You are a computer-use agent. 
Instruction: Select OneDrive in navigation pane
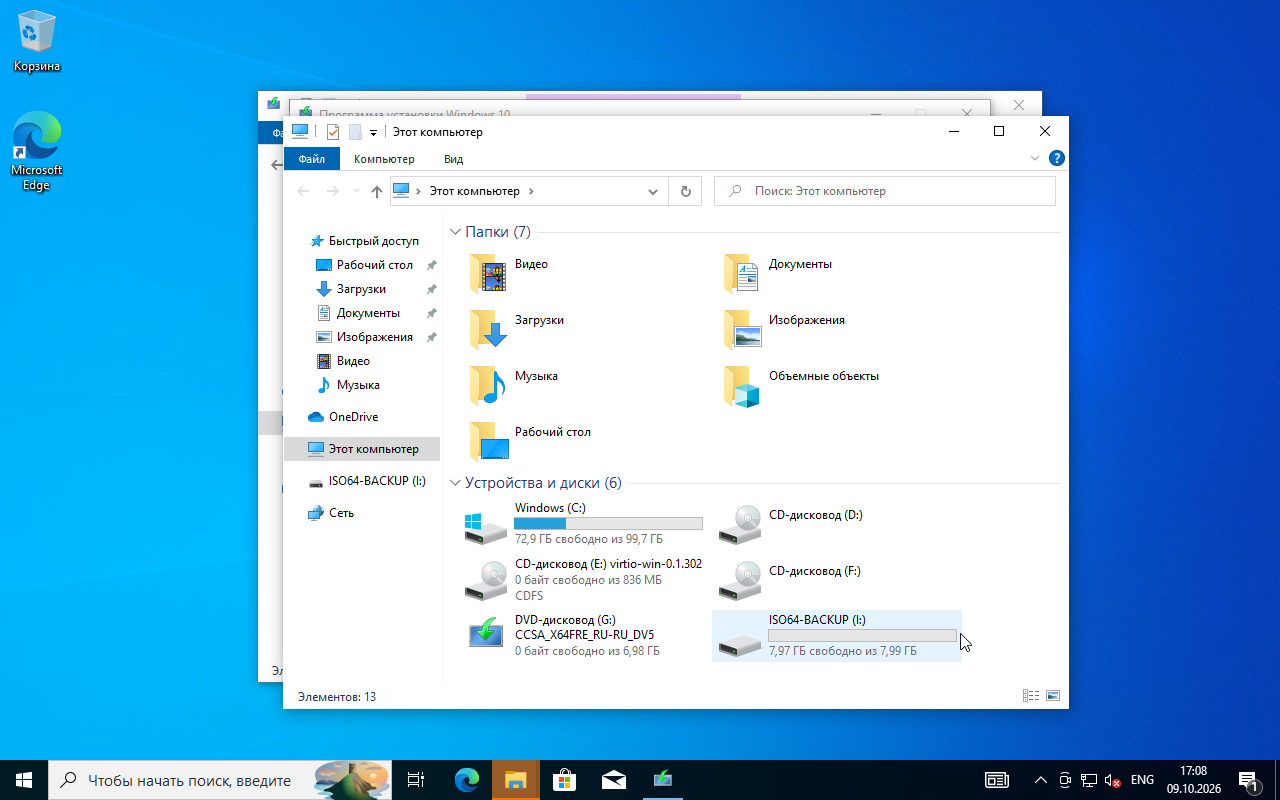(353, 417)
